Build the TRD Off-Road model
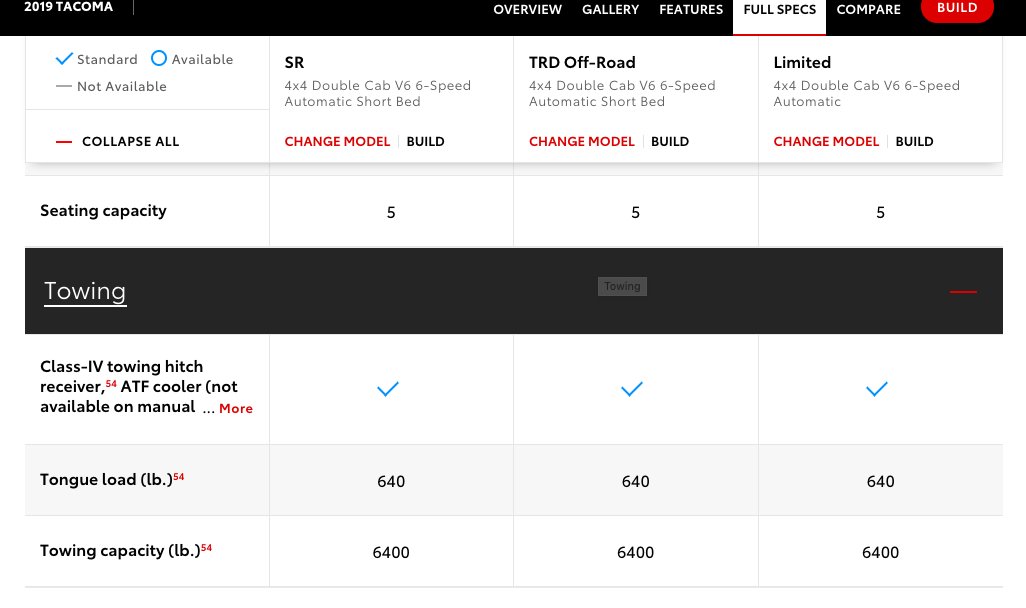 [x=669, y=141]
